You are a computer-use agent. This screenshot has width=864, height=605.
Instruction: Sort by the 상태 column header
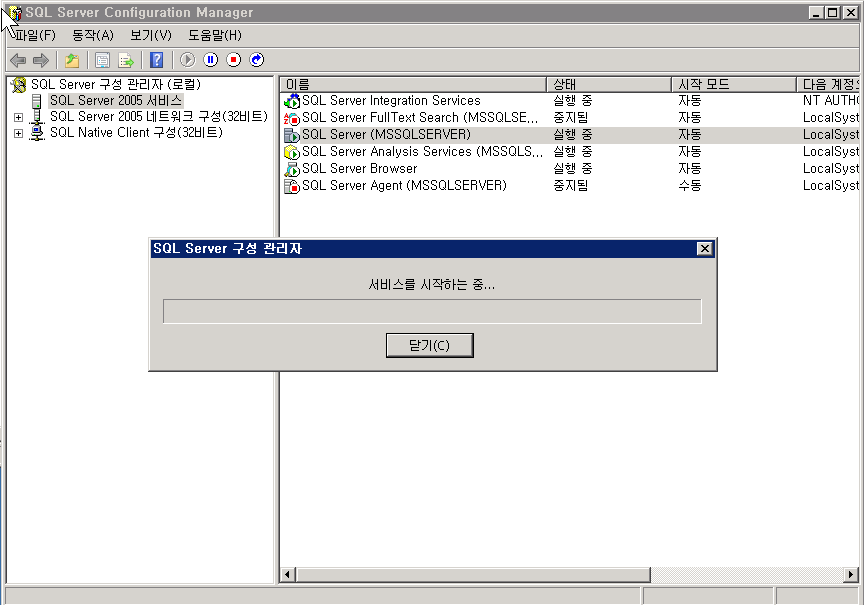click(609, 84)
